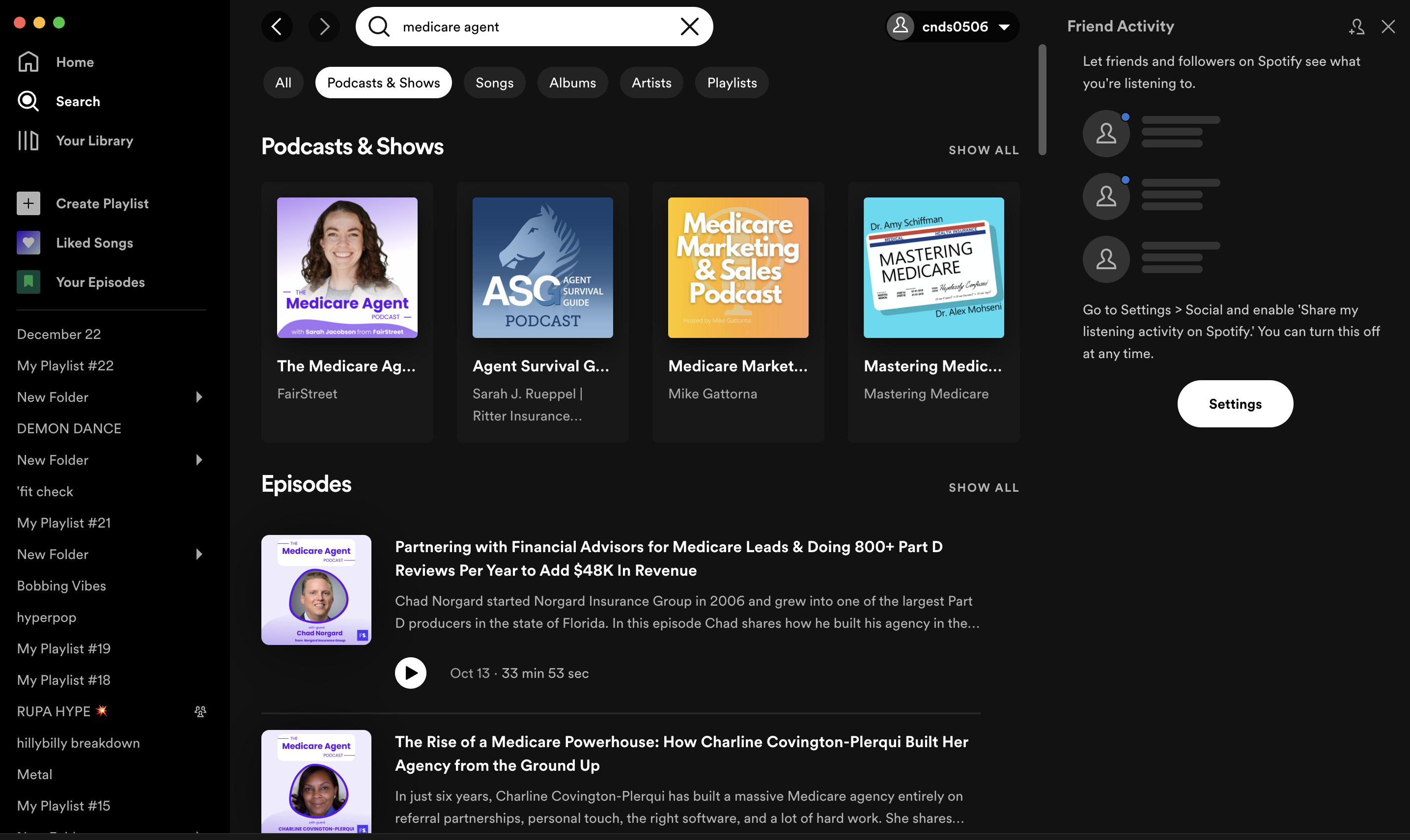Open the Charline Covington-Plerqui episode thumbnail
This screenshot has width=1410, height=840.
(x=316, y=782)
